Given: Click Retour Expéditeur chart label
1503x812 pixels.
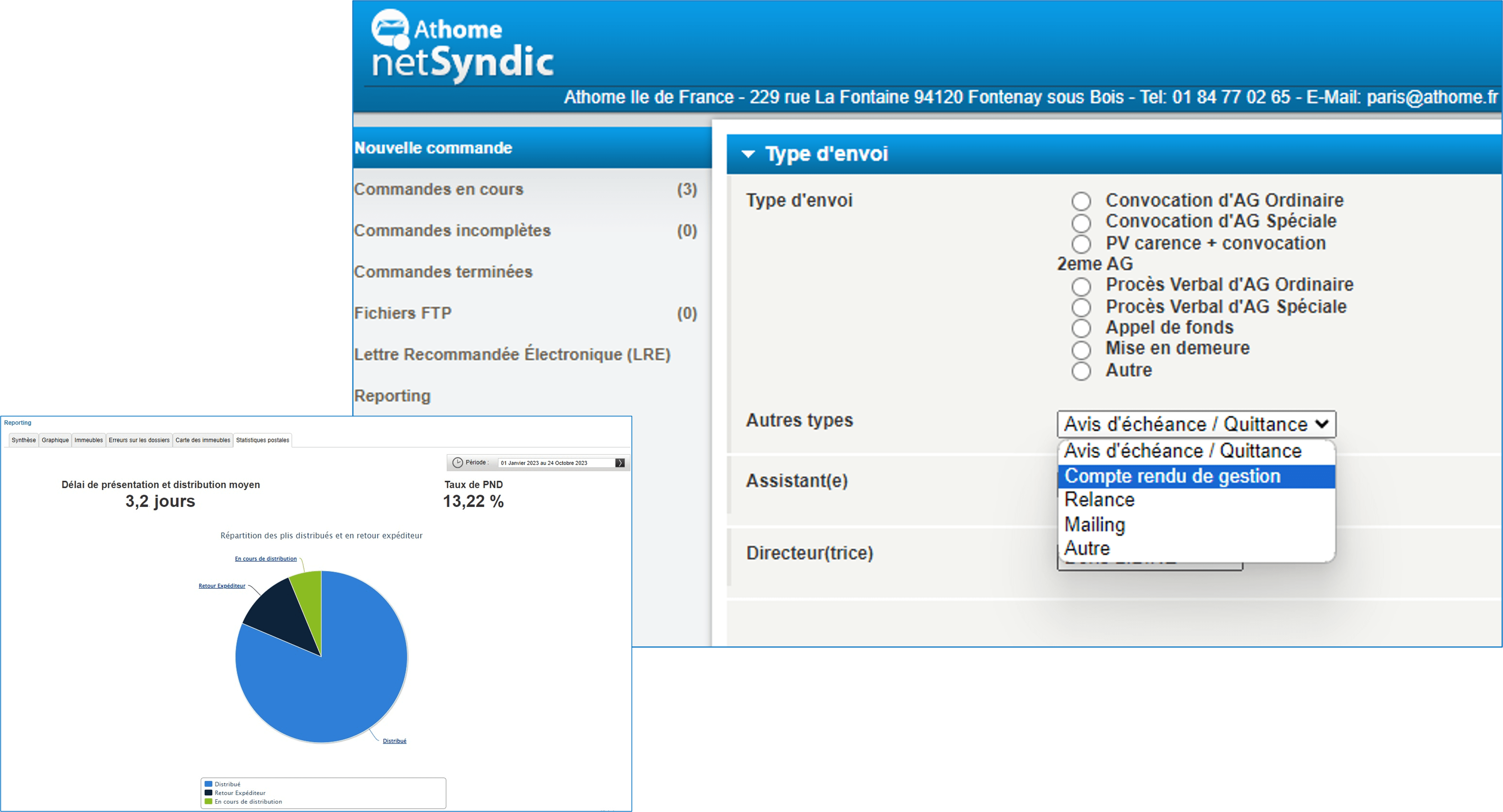Looking at the screenshot, I should (222, 586).
